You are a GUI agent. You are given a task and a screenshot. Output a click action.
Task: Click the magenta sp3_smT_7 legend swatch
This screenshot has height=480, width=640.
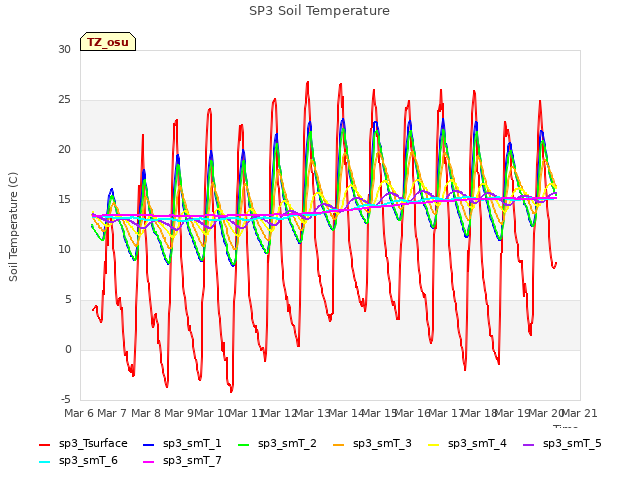coord(149,462)
